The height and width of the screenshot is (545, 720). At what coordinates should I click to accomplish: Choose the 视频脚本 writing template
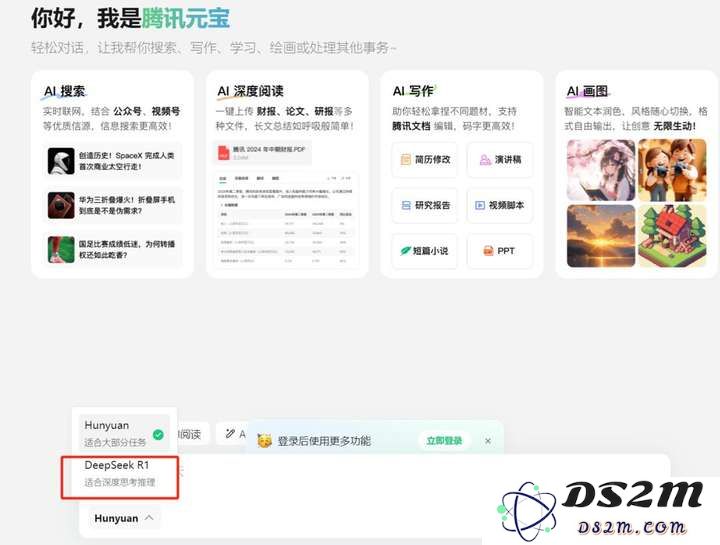tap(500, 205)
